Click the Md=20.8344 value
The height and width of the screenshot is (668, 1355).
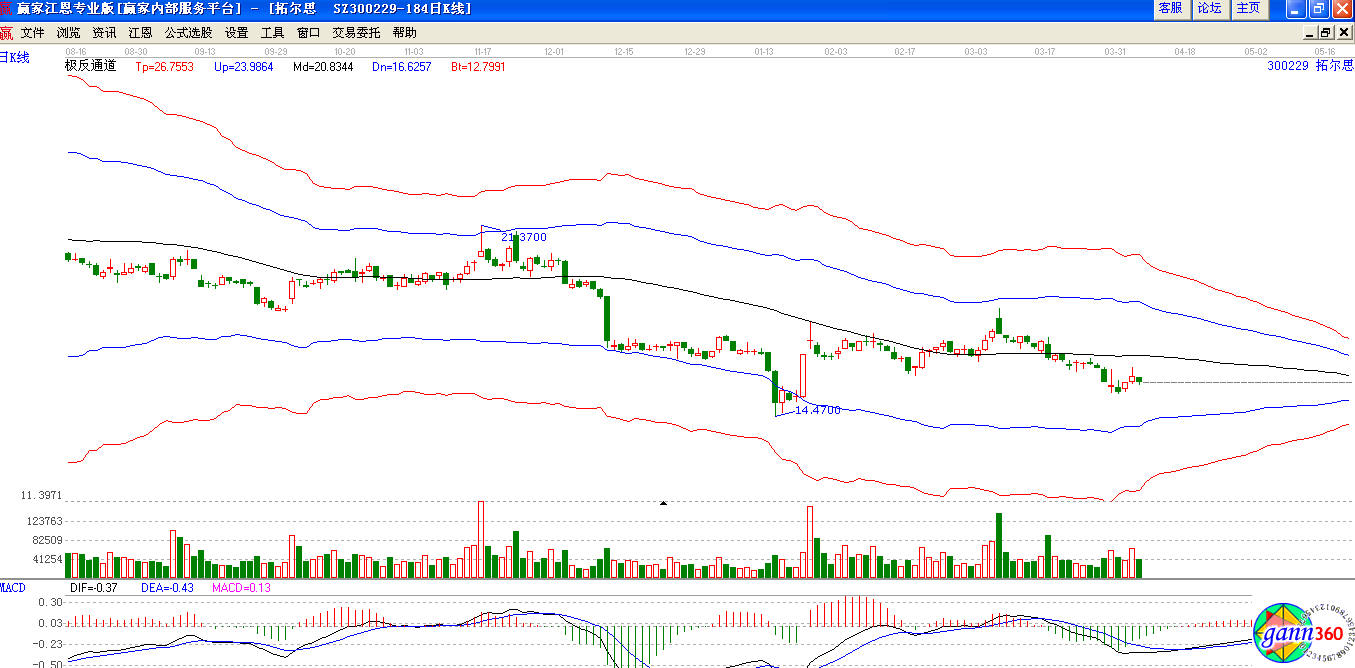[x=323, y=67]
